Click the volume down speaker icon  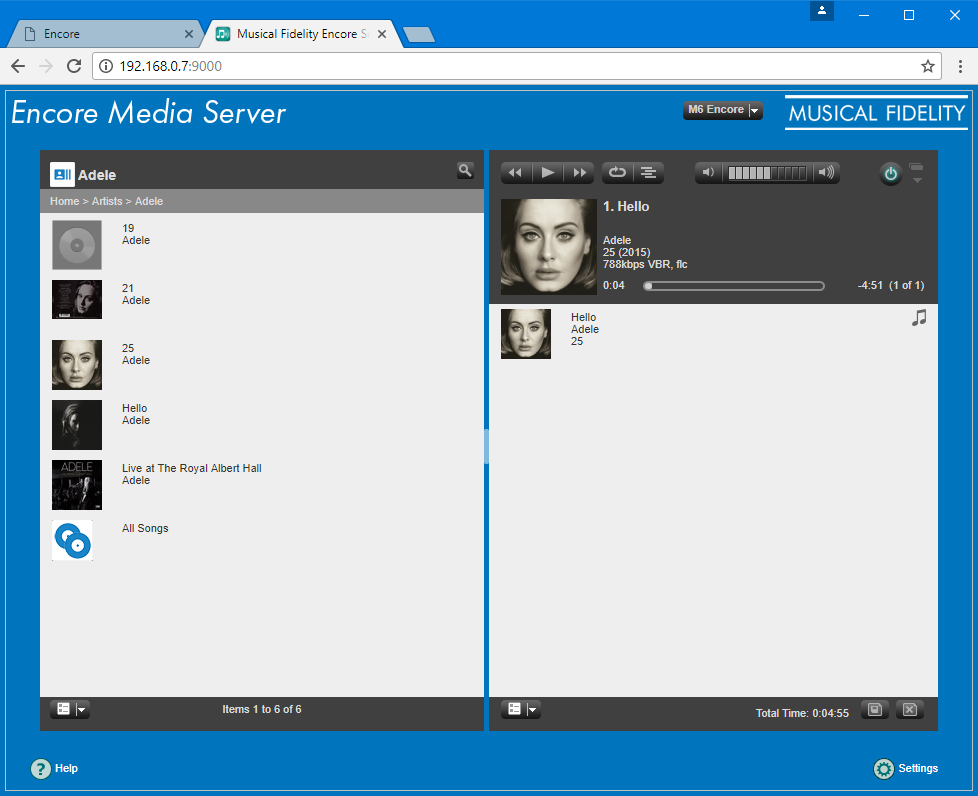click(x=709, y=173)
